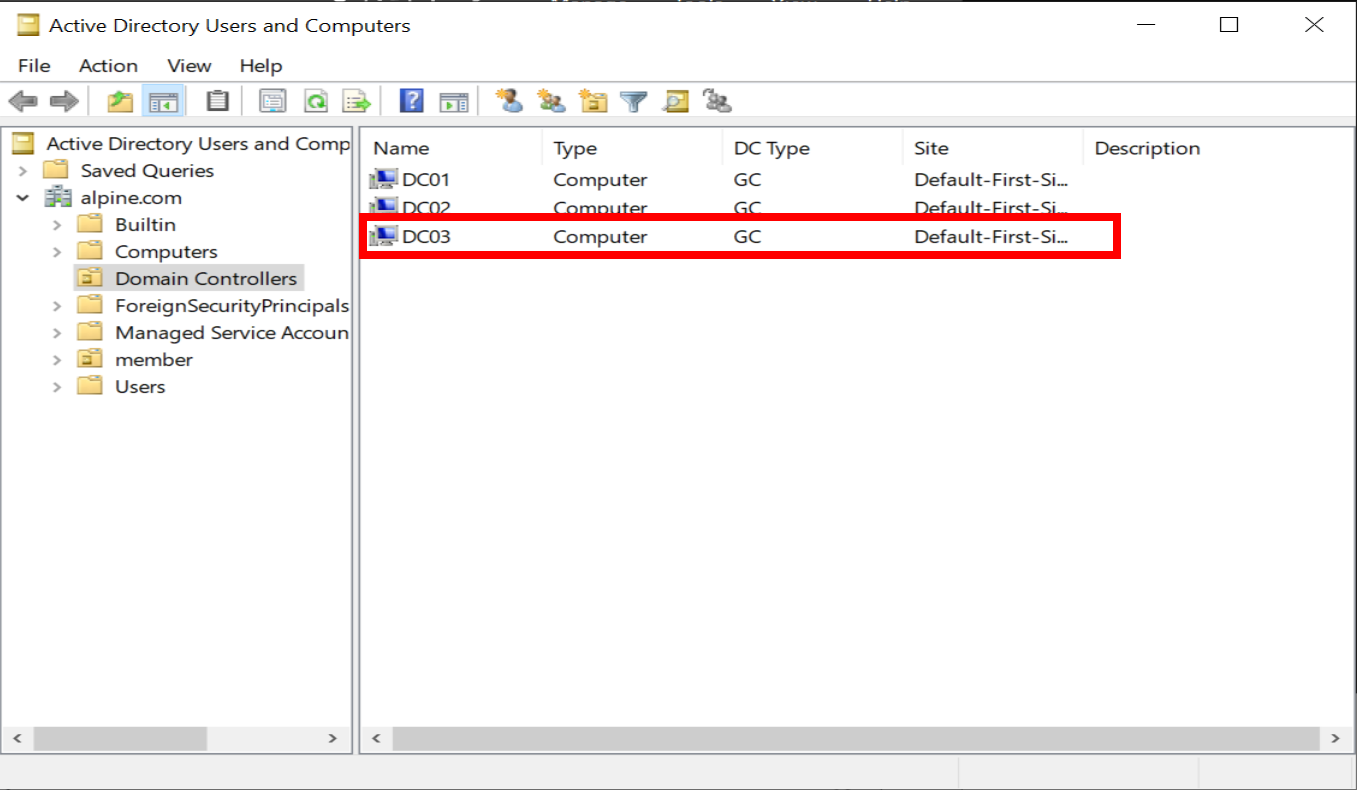Screen dimensions: 1357x790
Task: Expand the member organizational unit
Action: pyautogui.click(x=57, y=360)
